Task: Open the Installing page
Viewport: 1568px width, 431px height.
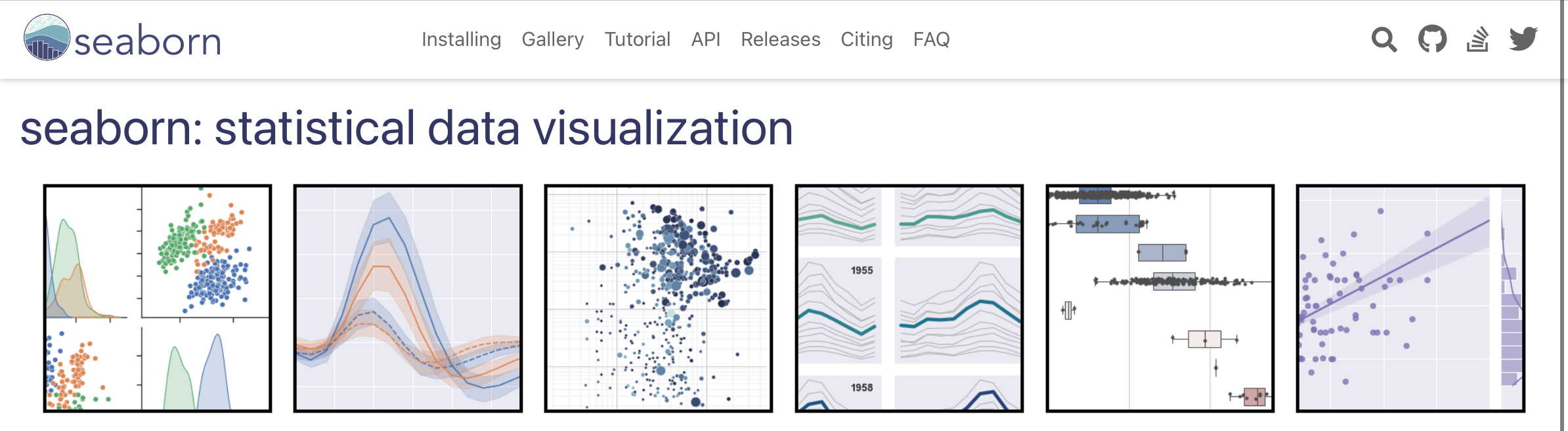Action: 461,40
